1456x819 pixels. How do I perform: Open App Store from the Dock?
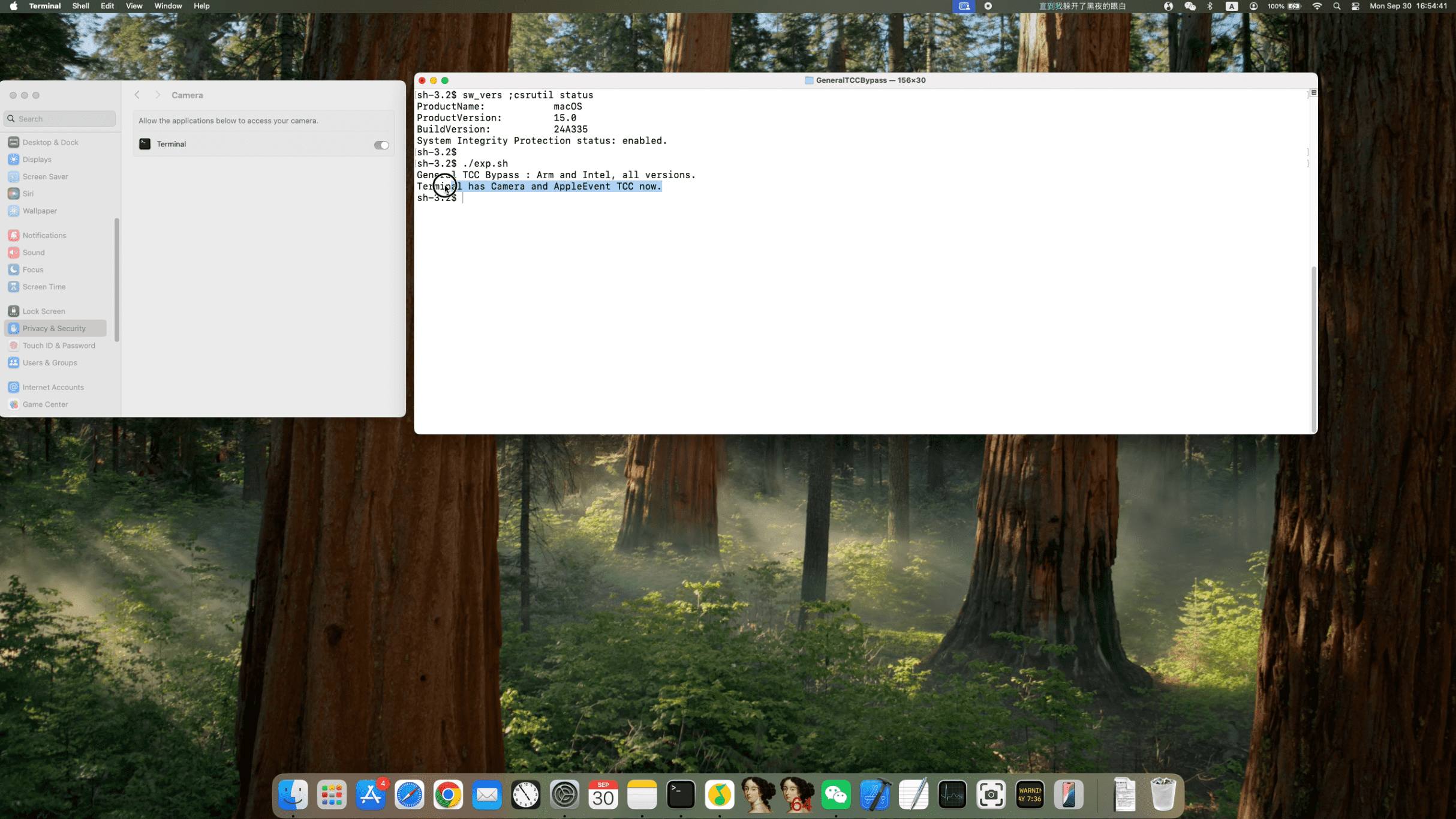[371, 795]
